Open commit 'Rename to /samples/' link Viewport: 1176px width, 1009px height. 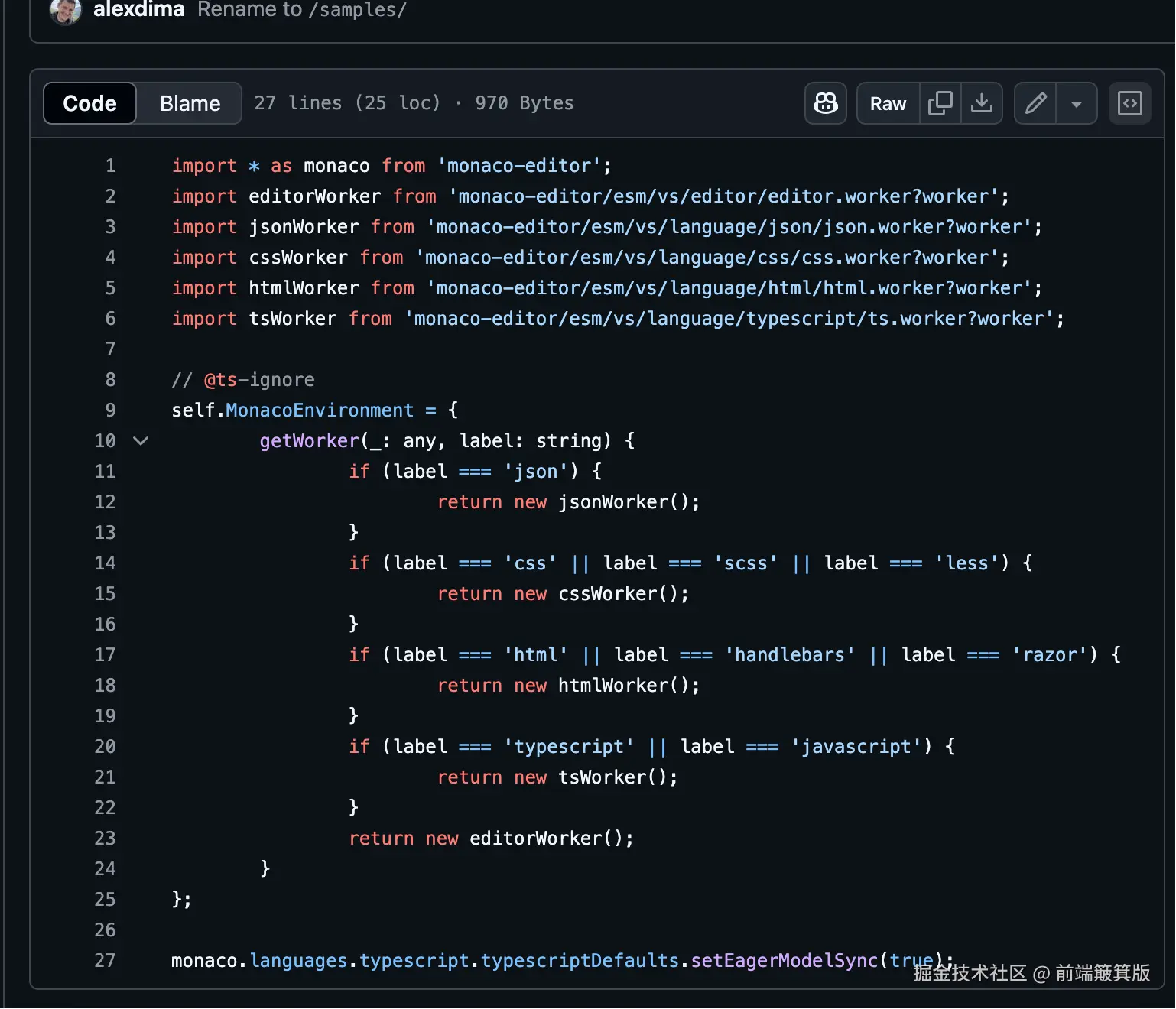[302, 10]
